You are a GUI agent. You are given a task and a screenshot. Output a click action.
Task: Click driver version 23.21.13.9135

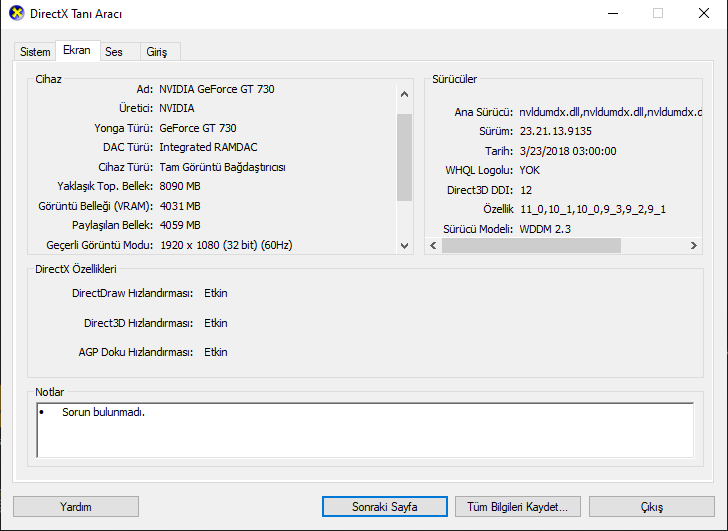click(556, 131)
